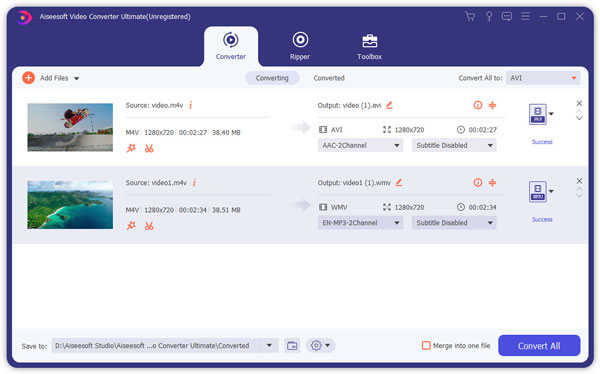Click the Success link for video.m4v

(x=542, y=142)
